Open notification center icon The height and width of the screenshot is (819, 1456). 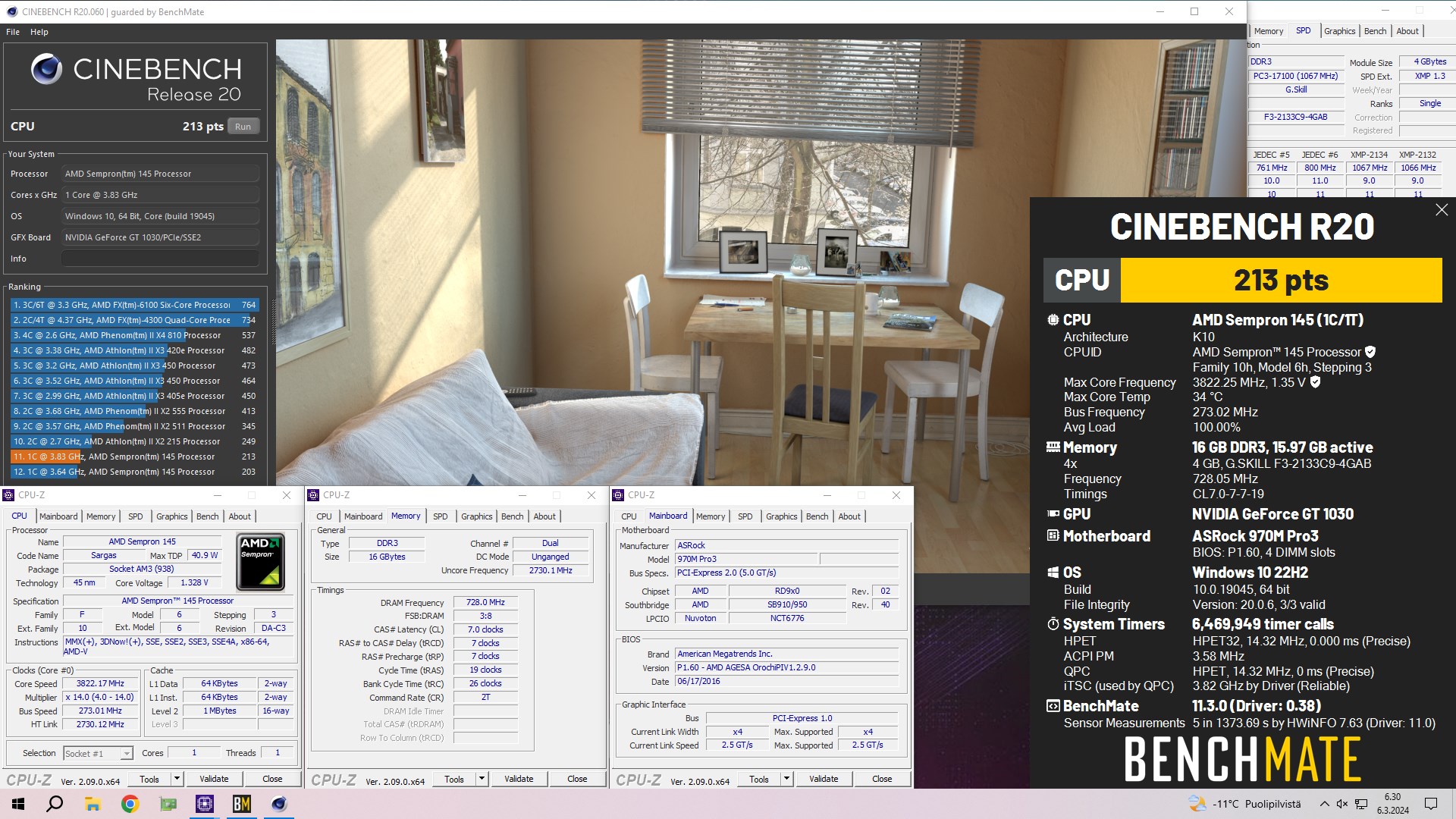[1431, 804]
